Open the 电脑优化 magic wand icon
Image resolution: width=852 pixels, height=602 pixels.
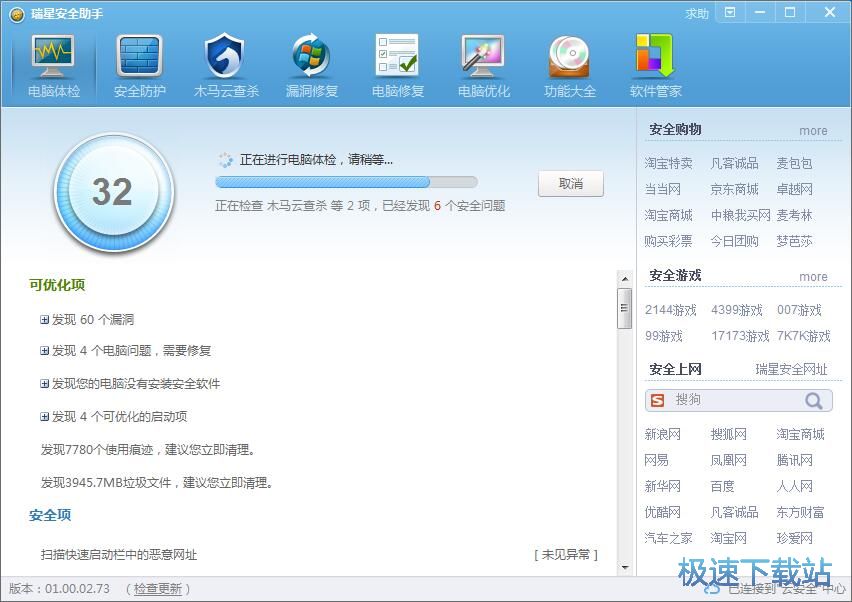[484, 55]
